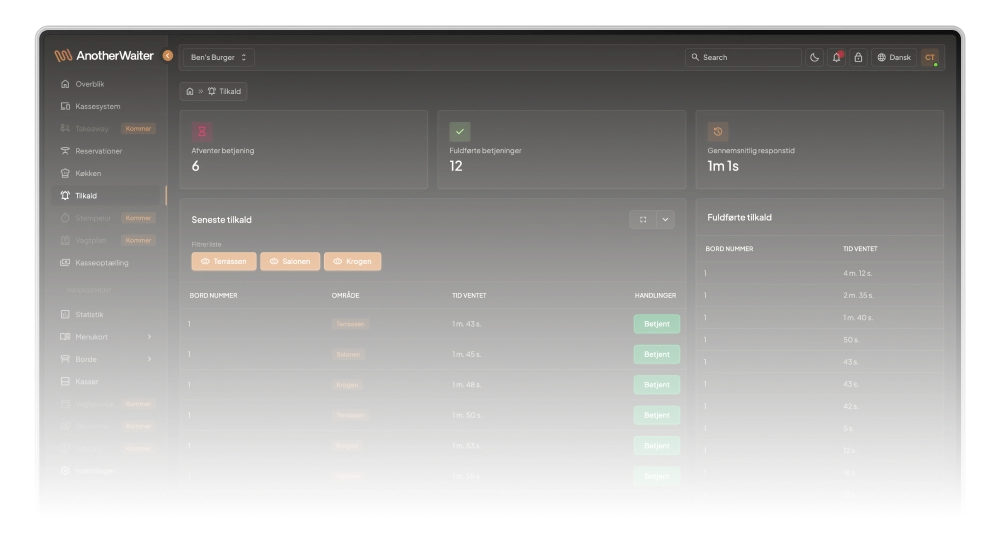This screenshot has width=1000, height=533.
Task: Click the OMRÅDE column header
Action: coord(345,295)
